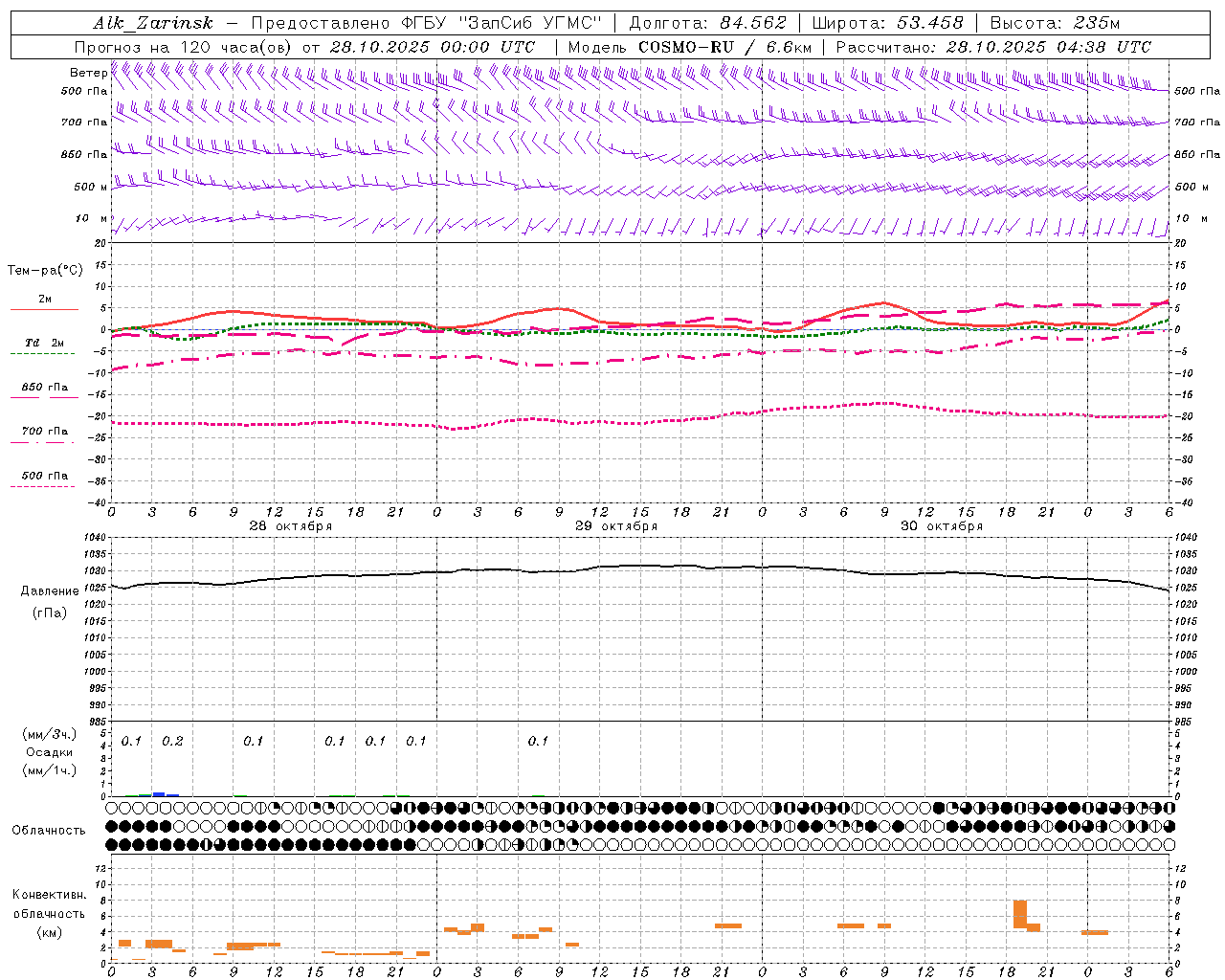
Task: Click the 500 гПа temperature legend entry
Action: 44,476
